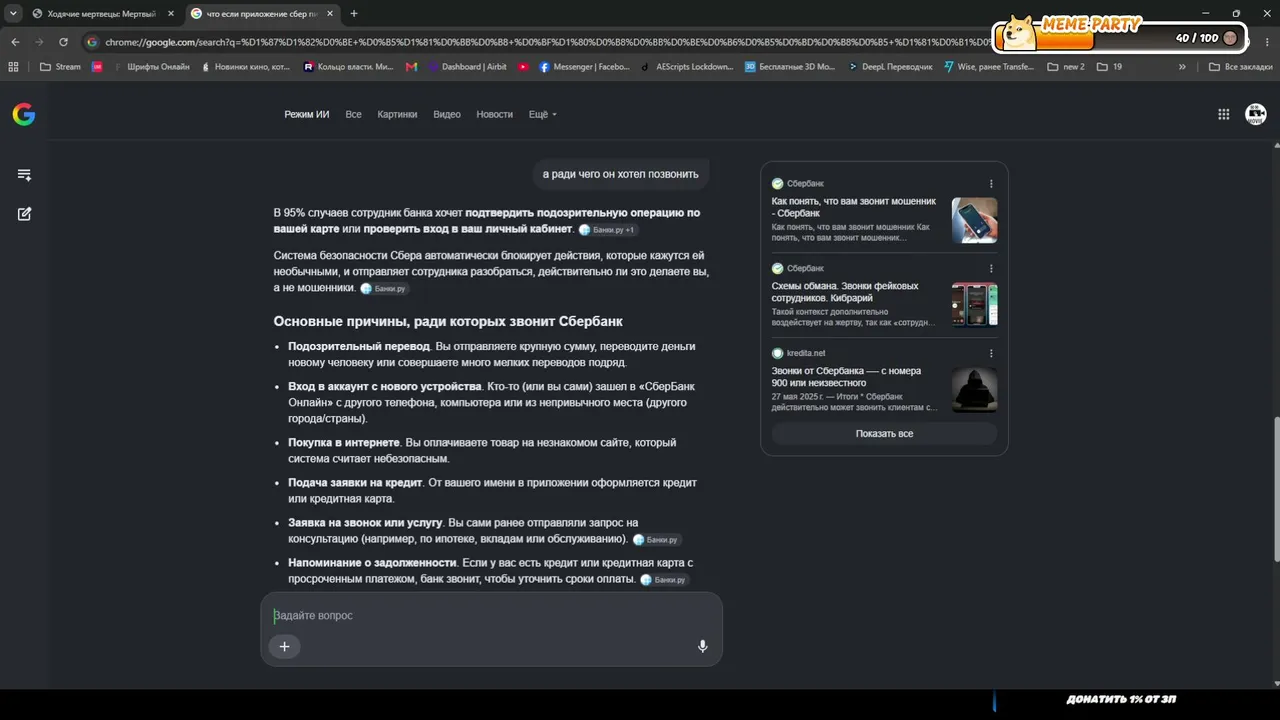Open the phone screens thumbnail of Кибрарий source
1280x720 pixels.
[x=974, y=304]
